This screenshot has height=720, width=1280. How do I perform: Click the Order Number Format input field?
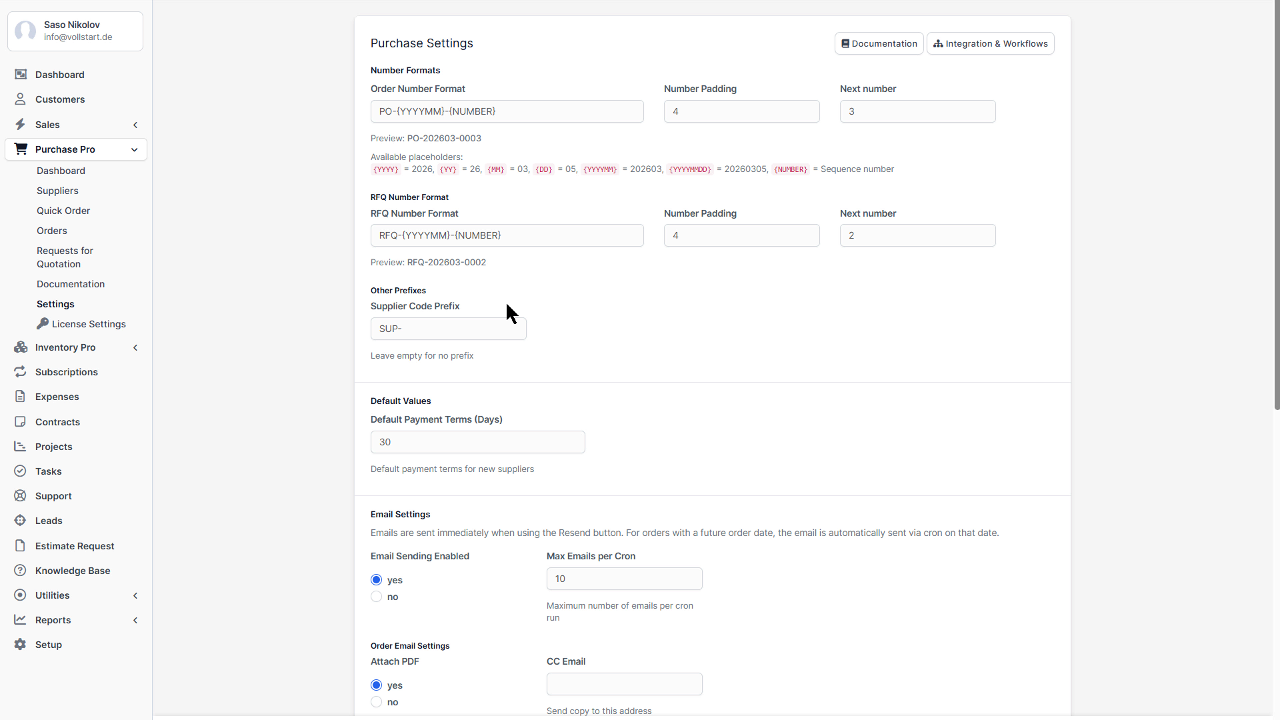pyautogui.click(x=507, y=112)
